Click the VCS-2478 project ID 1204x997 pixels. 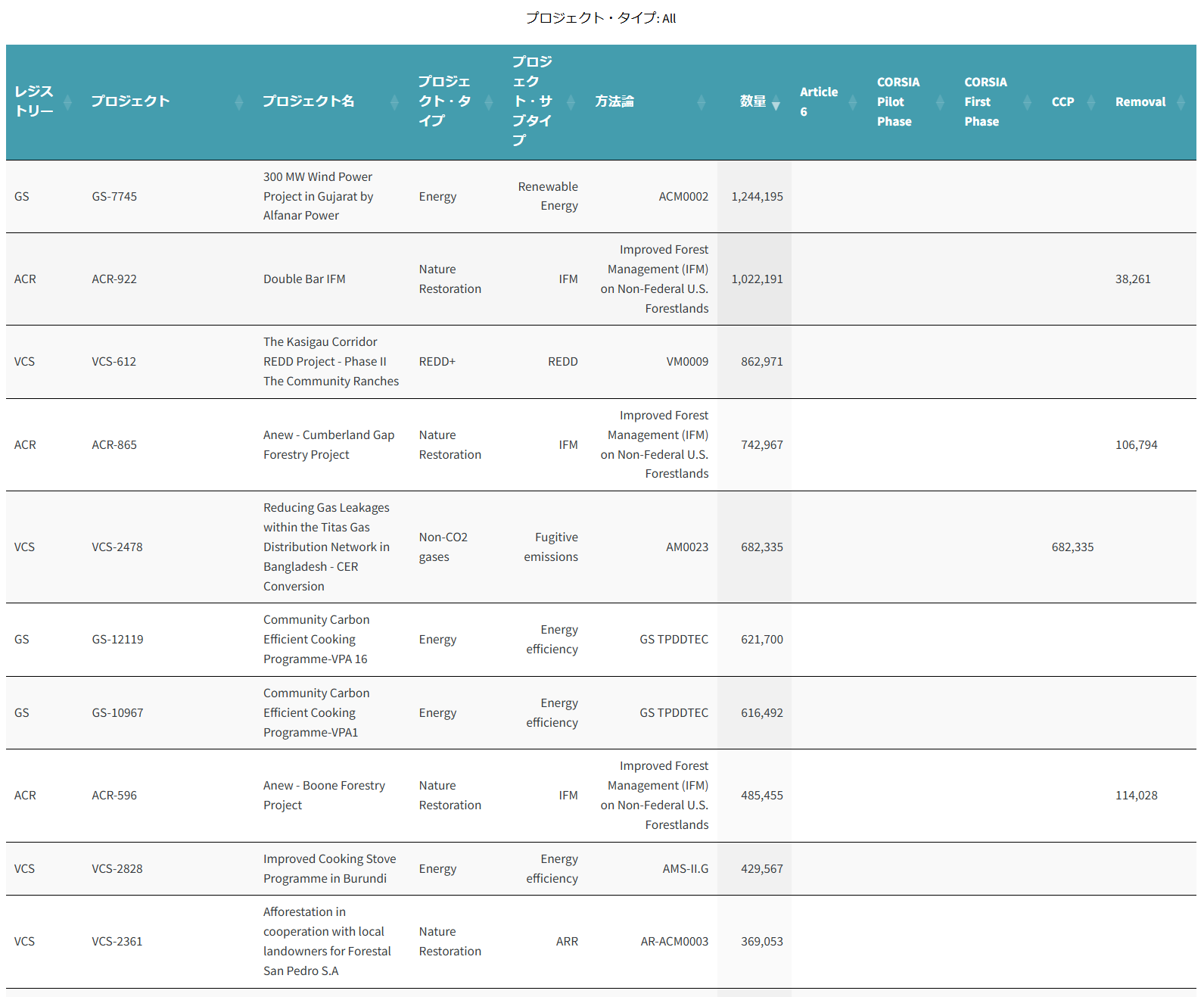117,547
